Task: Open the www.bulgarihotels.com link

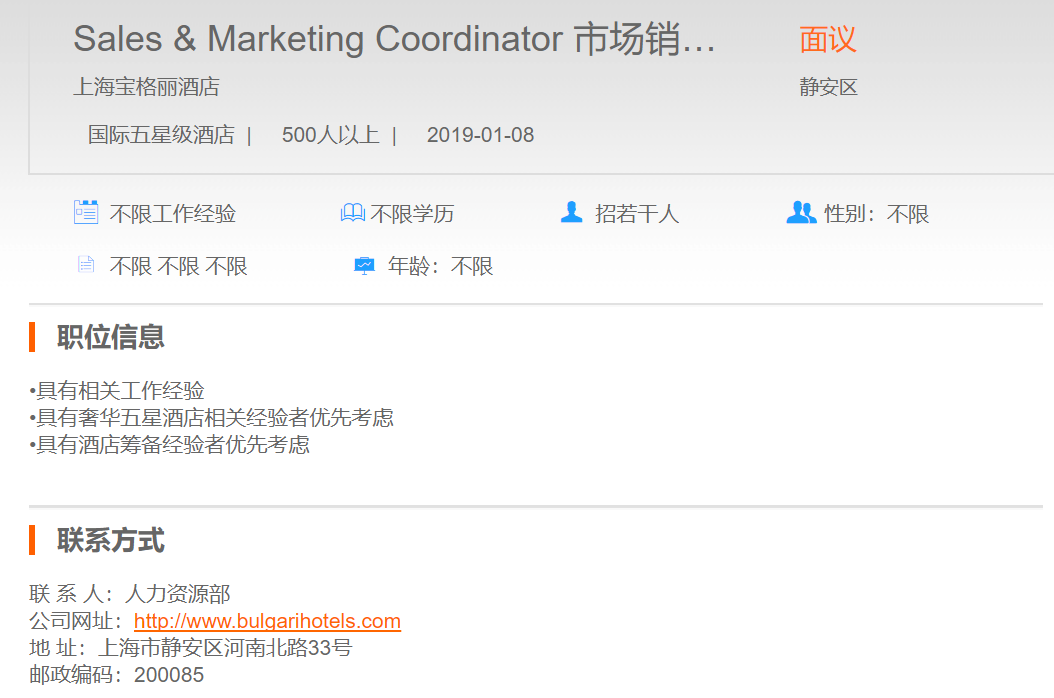Action: pyautogui.click(x=267, y=621)
